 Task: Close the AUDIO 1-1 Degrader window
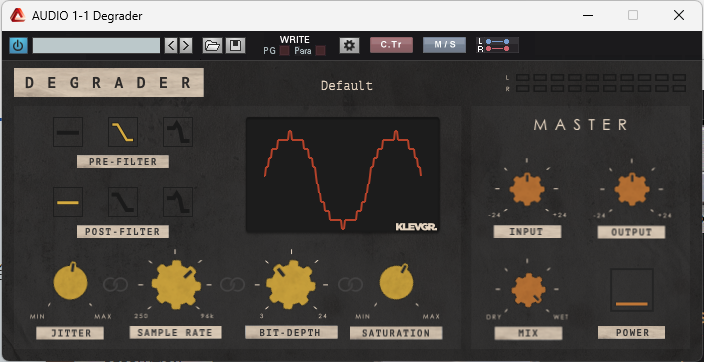tap(679, 15)
